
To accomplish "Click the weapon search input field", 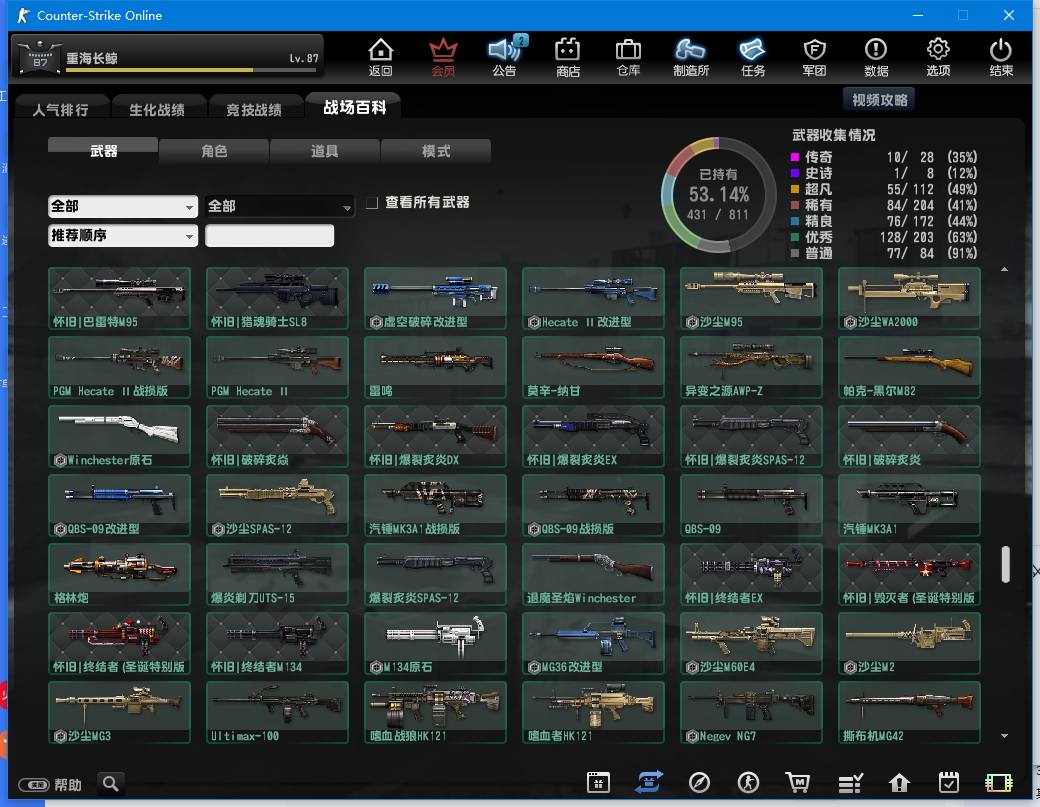I will click(269, 235).
